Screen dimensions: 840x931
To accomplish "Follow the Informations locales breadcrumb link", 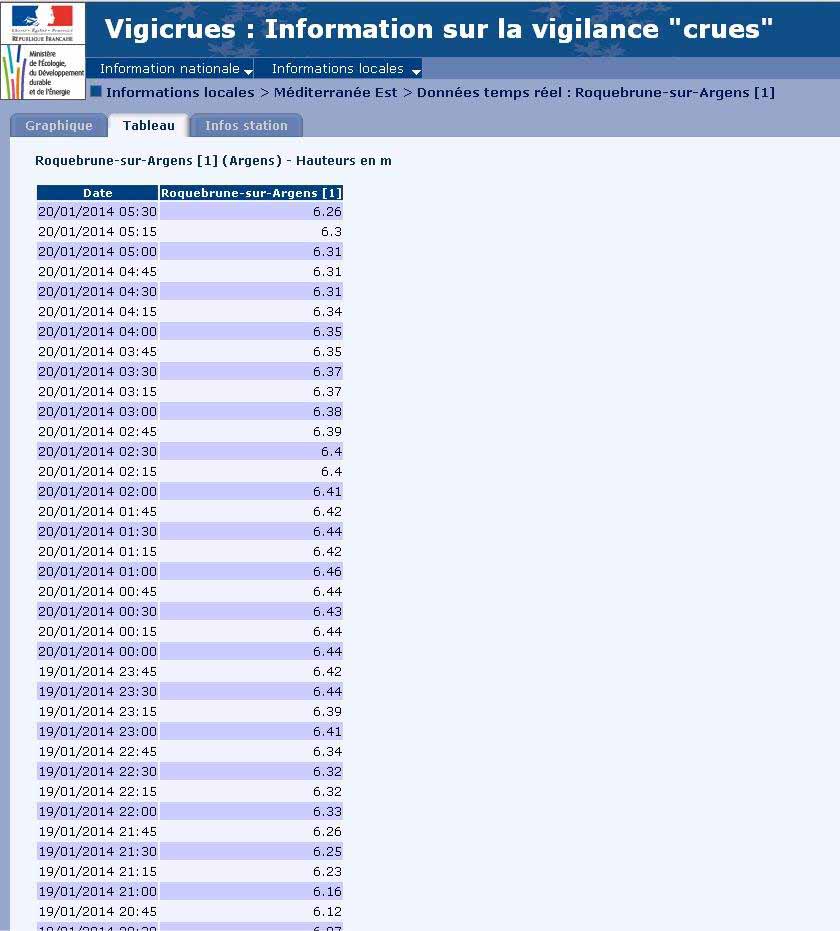I will click(180, 93).
